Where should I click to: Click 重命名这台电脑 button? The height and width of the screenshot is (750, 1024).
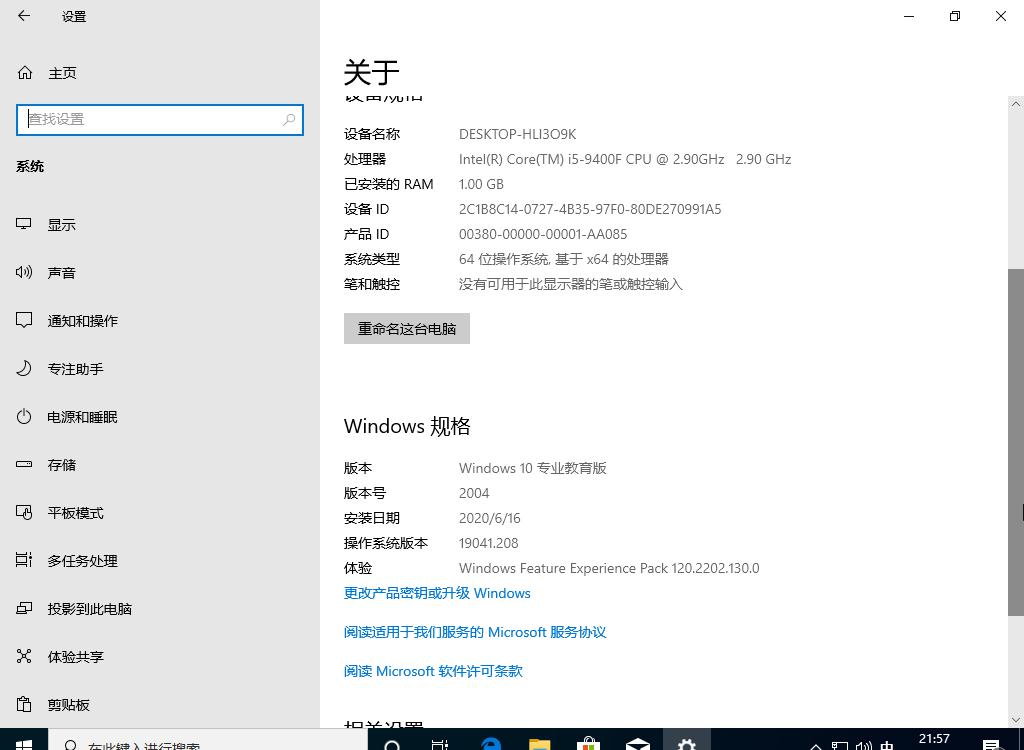point(407,329)
